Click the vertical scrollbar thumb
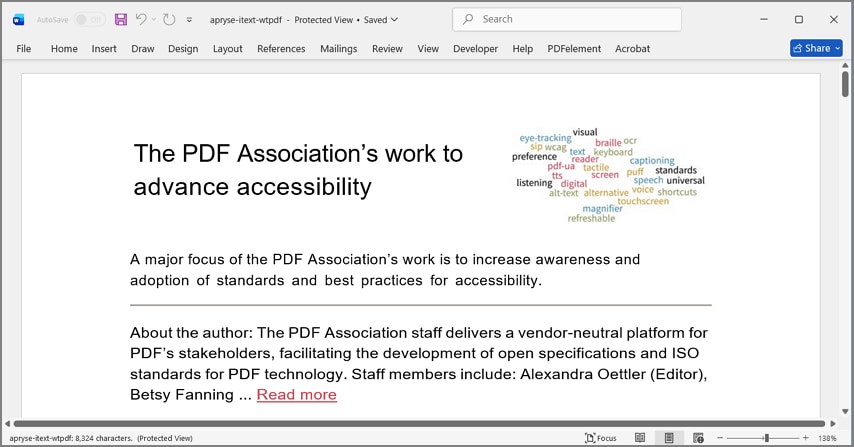The width and height of the screenshot is (854, 447). [x=845, y=84]
